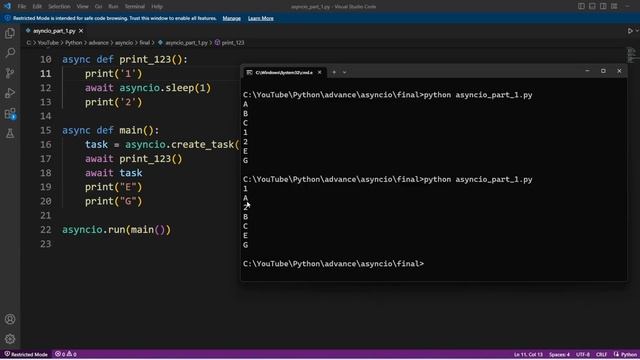Click the final breadcrumb folder
Image resolution: width=640 pixels, height=360 pixels.
pos(144,42)
